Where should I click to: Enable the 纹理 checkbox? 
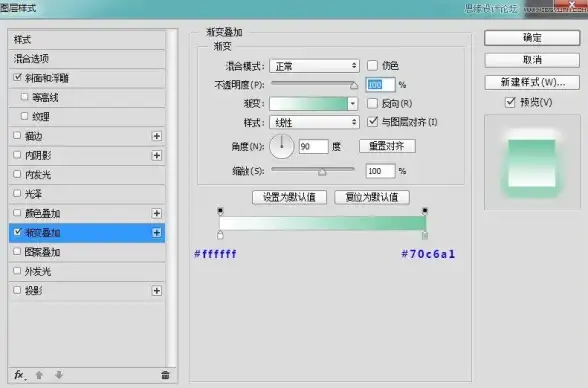(24, 116)
